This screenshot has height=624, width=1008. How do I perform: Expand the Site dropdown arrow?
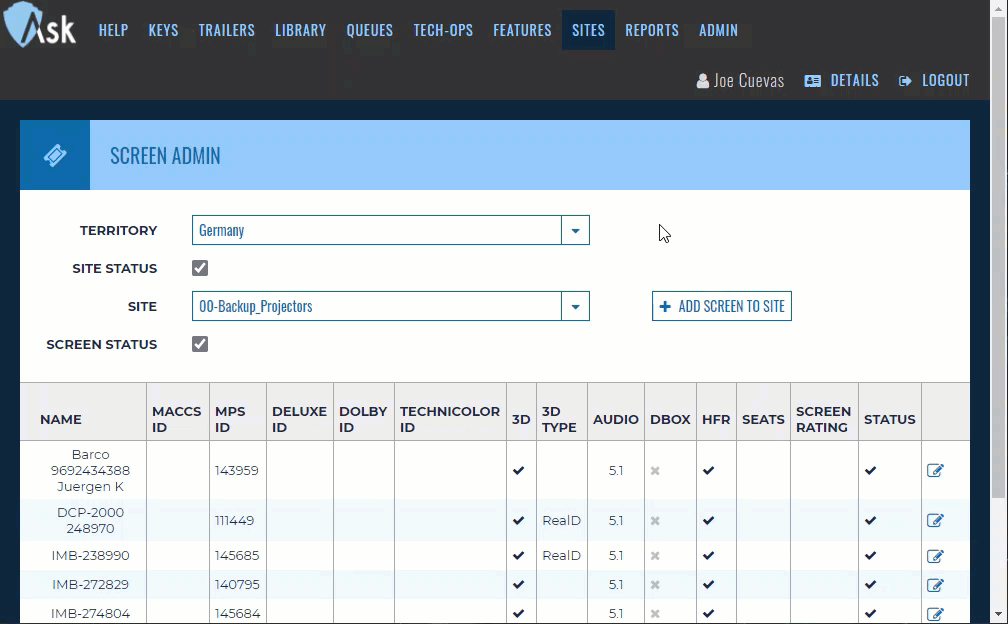pos(575,306)
